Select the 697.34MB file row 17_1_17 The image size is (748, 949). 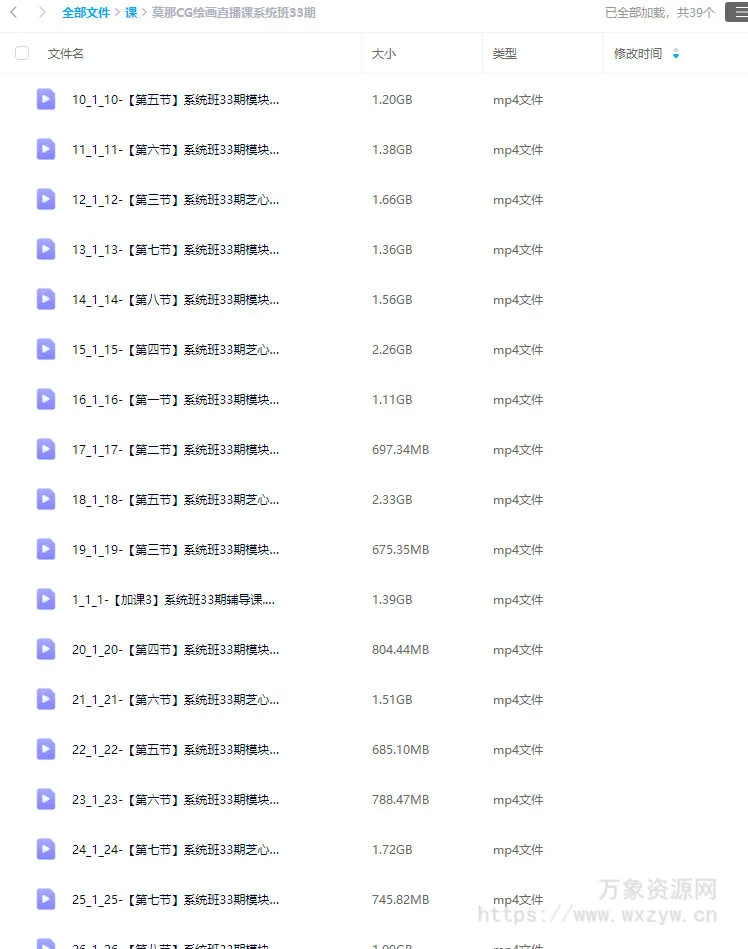coord(374,450)
